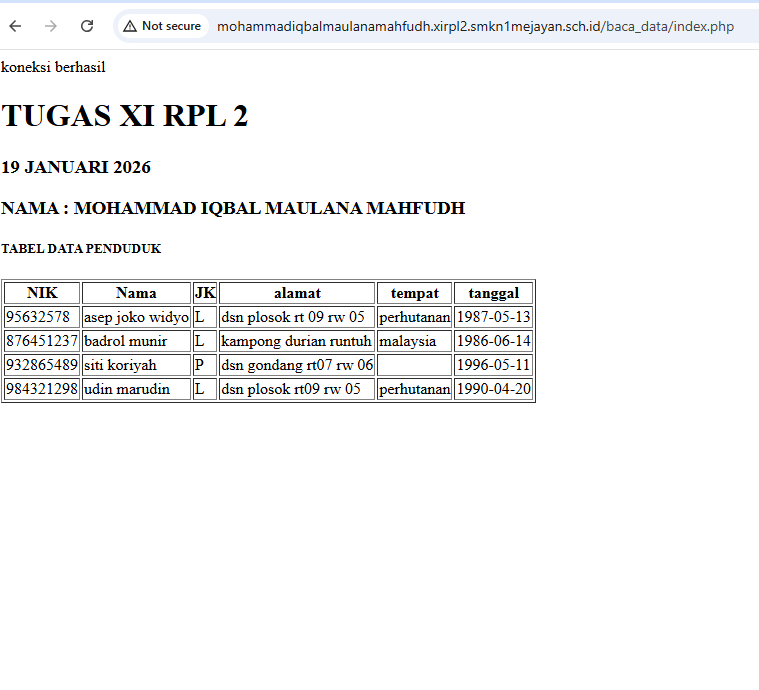
Task: Select the NIK cell 95632578
Action: (x=38, y=317)
